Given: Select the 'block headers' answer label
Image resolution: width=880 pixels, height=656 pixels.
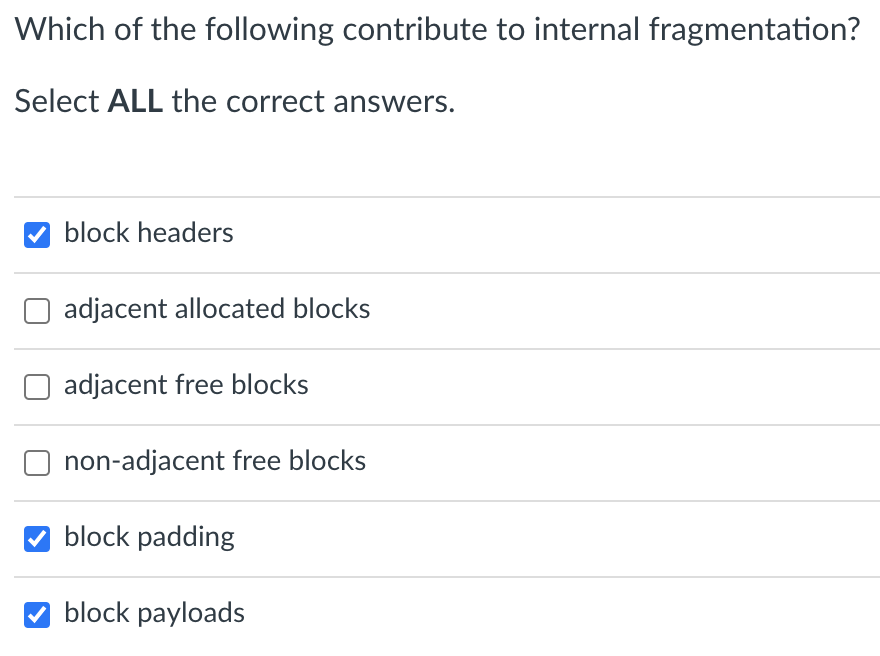Looking at the screenshot, I should point(148,233).
